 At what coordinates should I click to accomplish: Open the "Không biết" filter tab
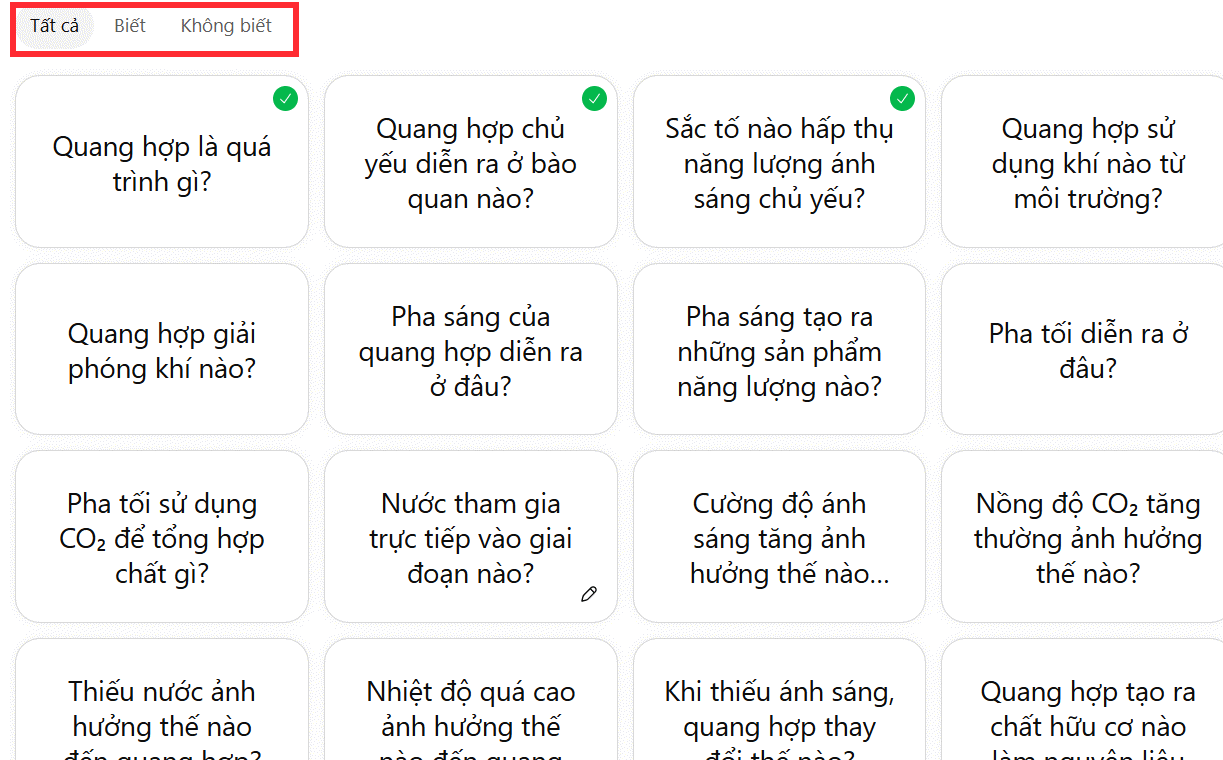[x=226, y=26]
